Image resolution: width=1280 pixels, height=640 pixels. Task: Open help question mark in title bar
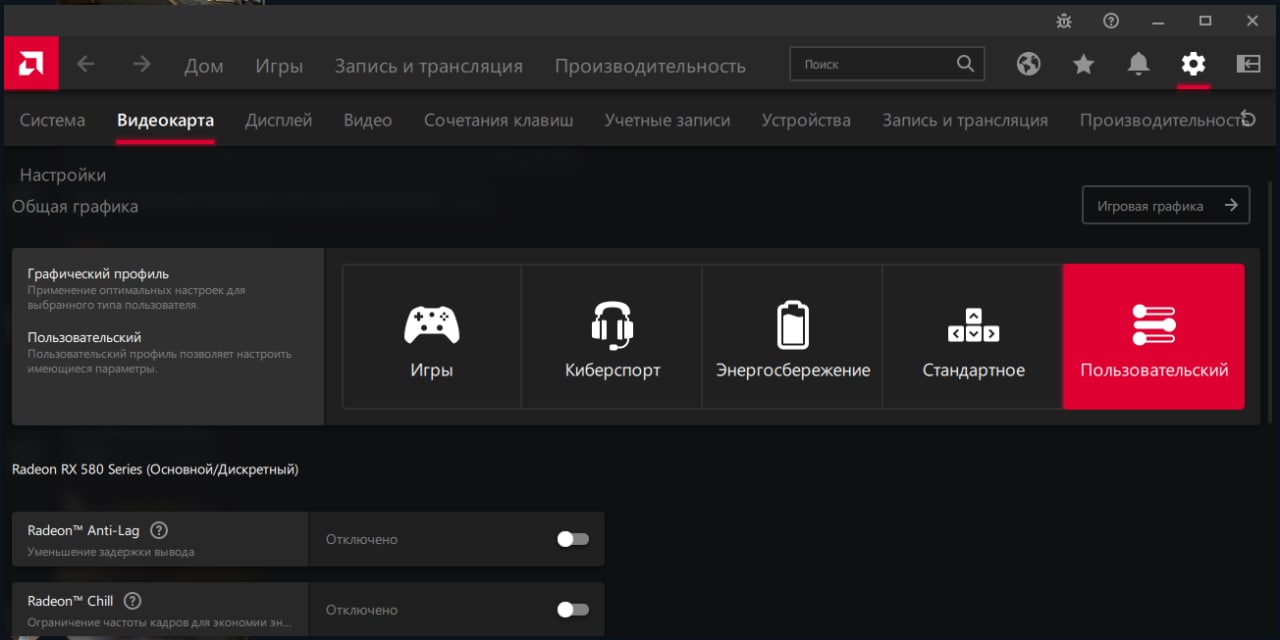point(1111,20)
